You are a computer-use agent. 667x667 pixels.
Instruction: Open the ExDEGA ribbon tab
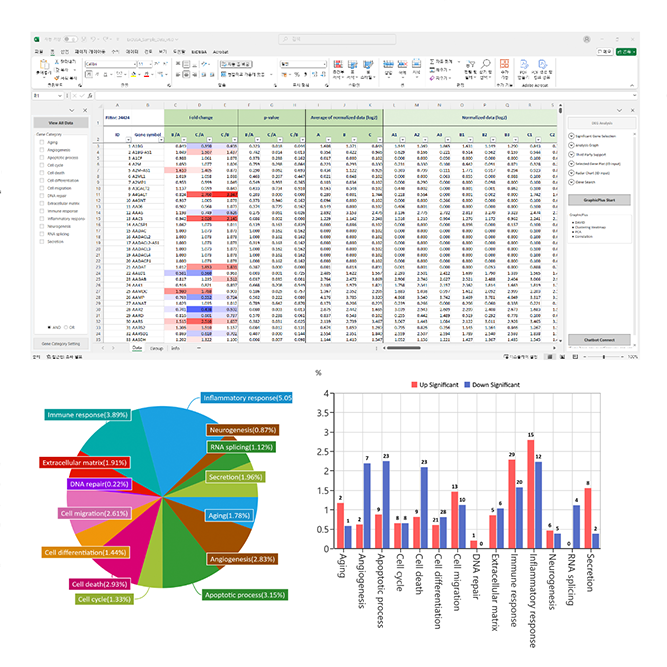click(x=199, y=52)
